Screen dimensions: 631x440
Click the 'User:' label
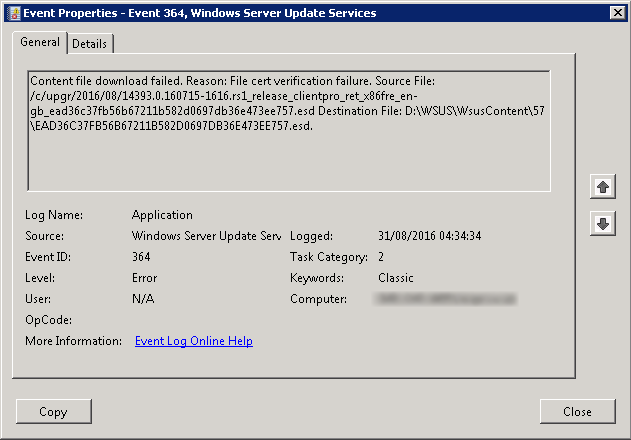click(x=38, y=299)
